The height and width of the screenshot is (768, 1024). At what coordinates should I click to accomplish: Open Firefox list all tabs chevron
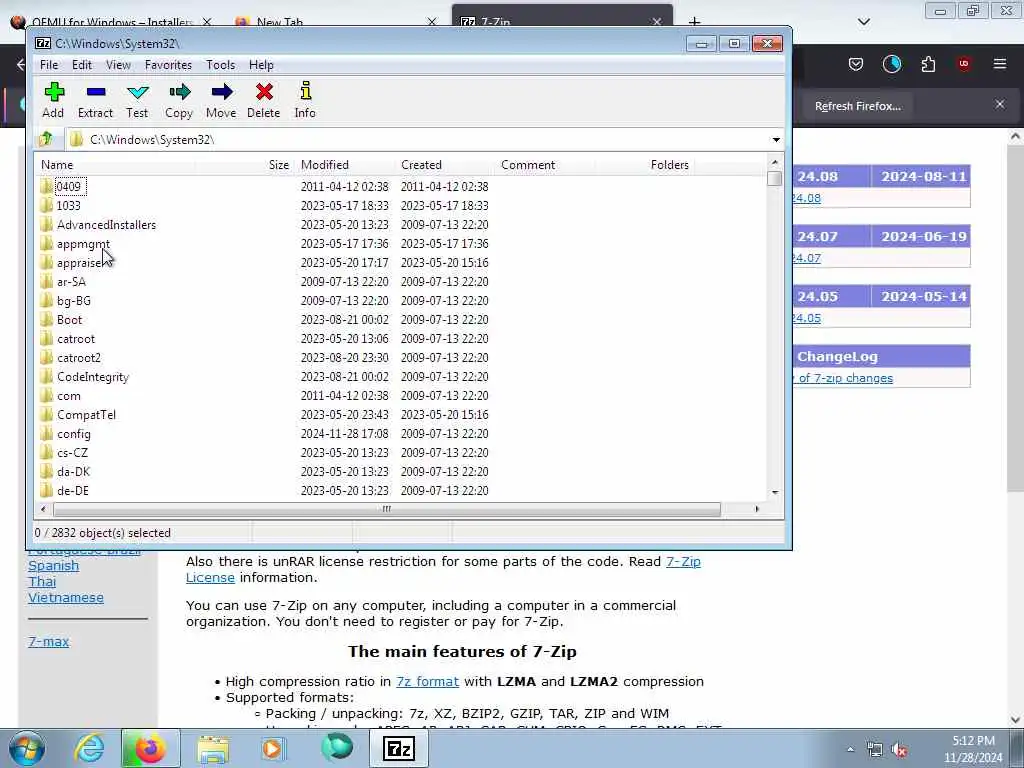(864, 22)
